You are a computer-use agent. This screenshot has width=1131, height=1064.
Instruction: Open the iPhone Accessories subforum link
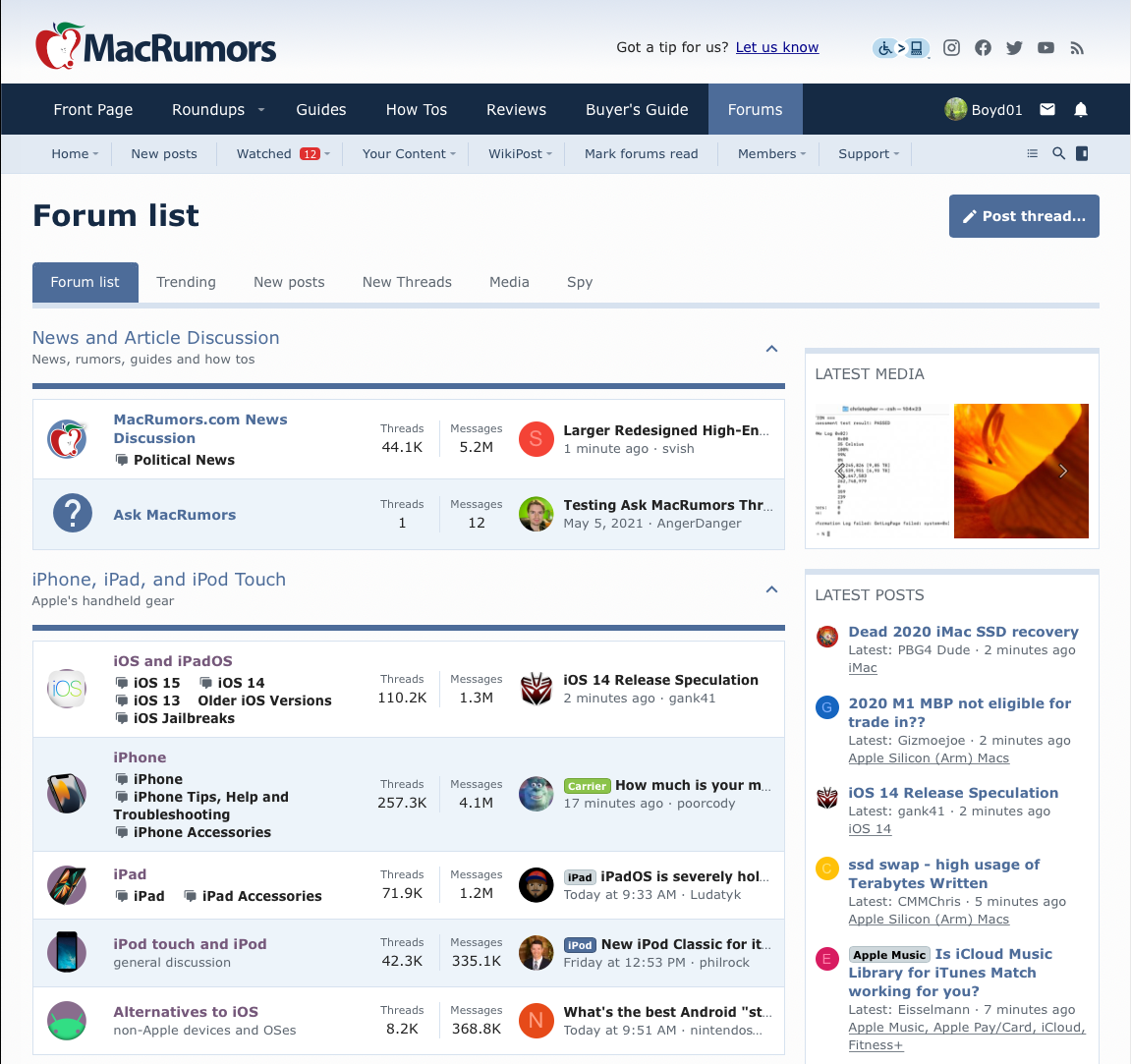point(202,832)
